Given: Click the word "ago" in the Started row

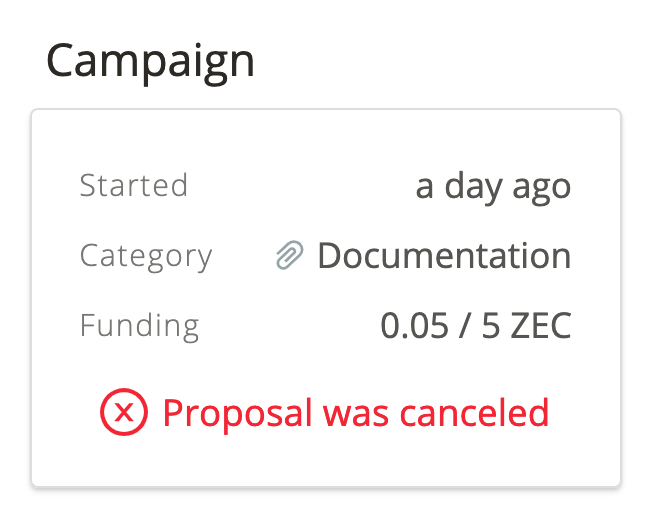Looking at the screenshot, I should [x=541, y=188].
